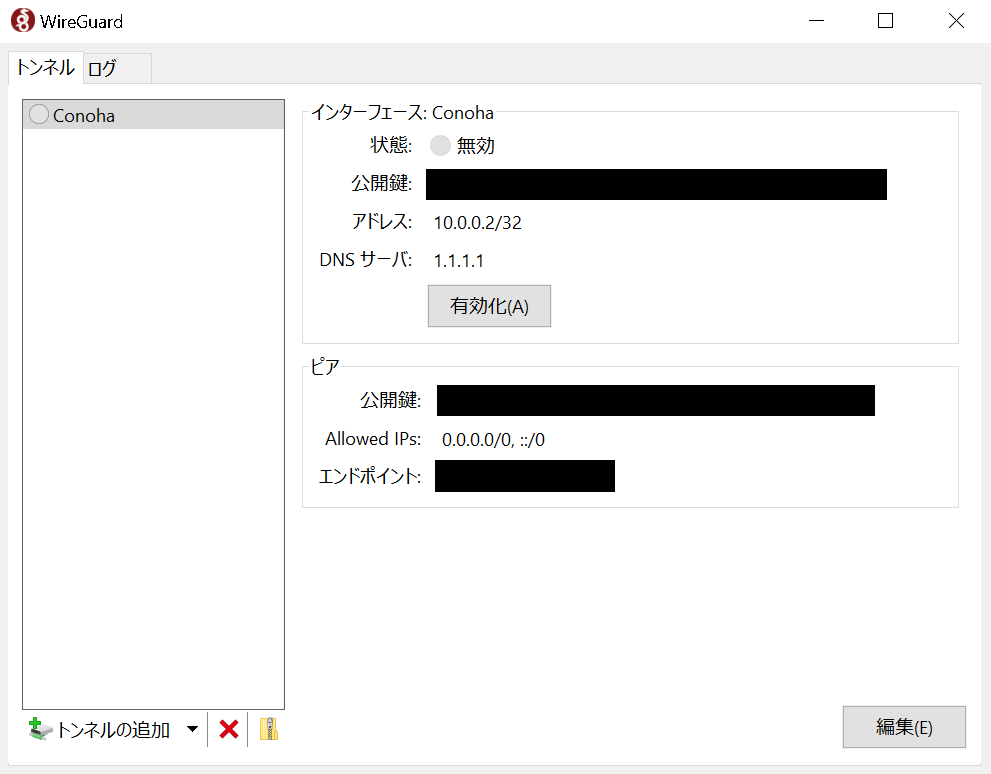Delete selected tunnel with red X
The height and width of the screenshot is (774, 991).
[x=229, y=729]
